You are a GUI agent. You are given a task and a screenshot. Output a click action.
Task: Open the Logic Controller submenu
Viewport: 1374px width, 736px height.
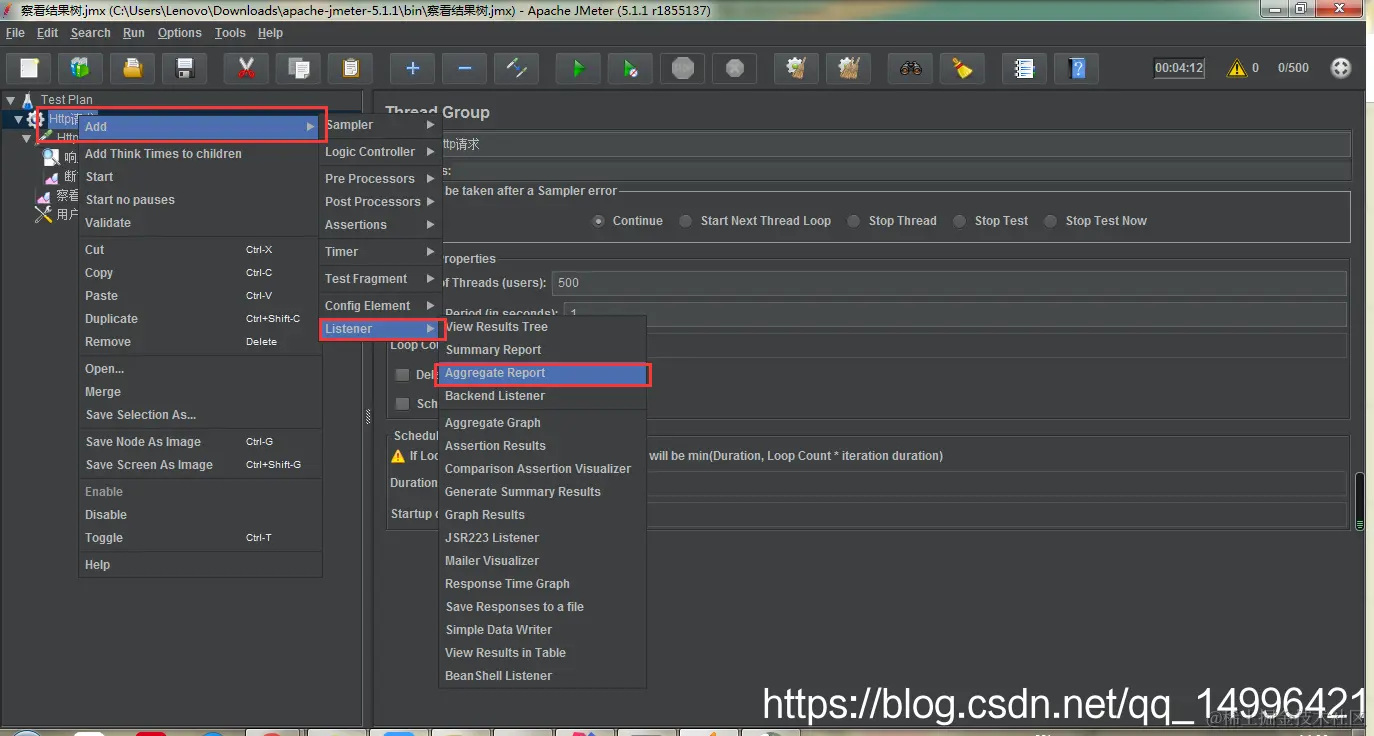[x=380, y=152]
